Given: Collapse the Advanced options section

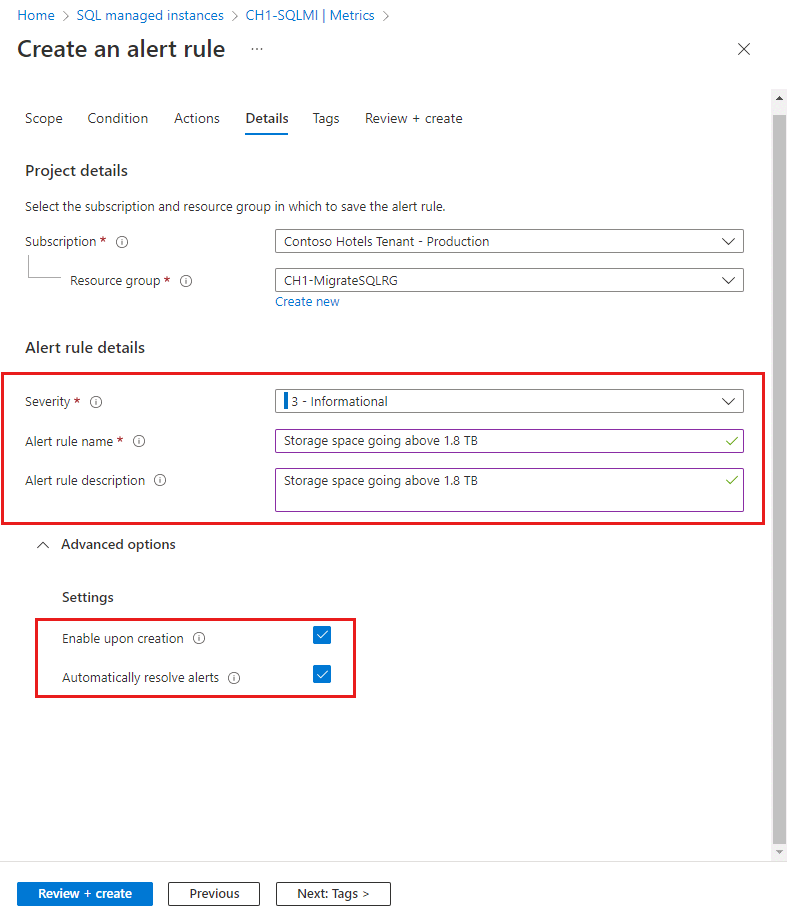Looking at the screenshot, I should click(42, 545).
